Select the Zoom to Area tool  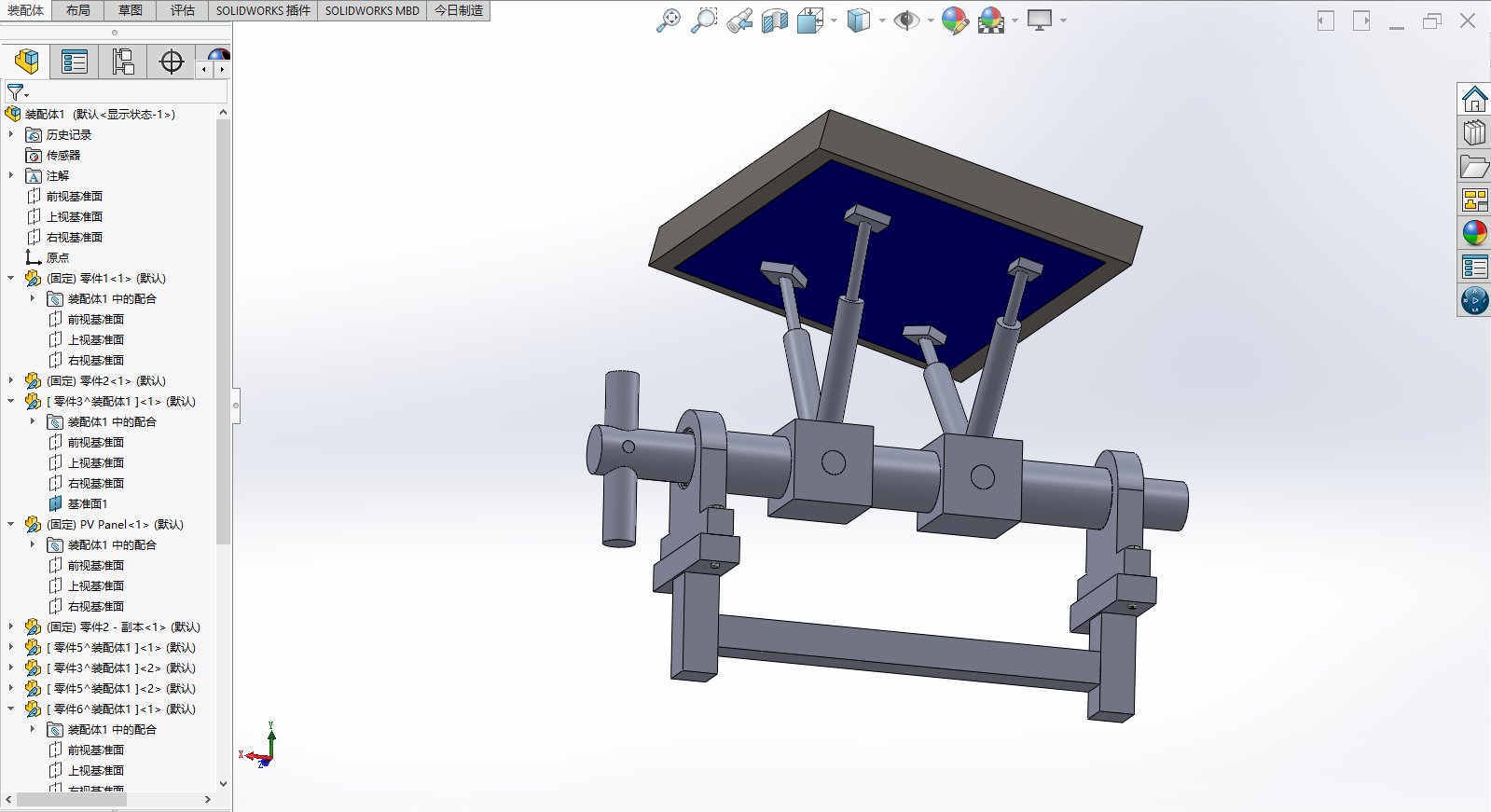click(704, 21)
